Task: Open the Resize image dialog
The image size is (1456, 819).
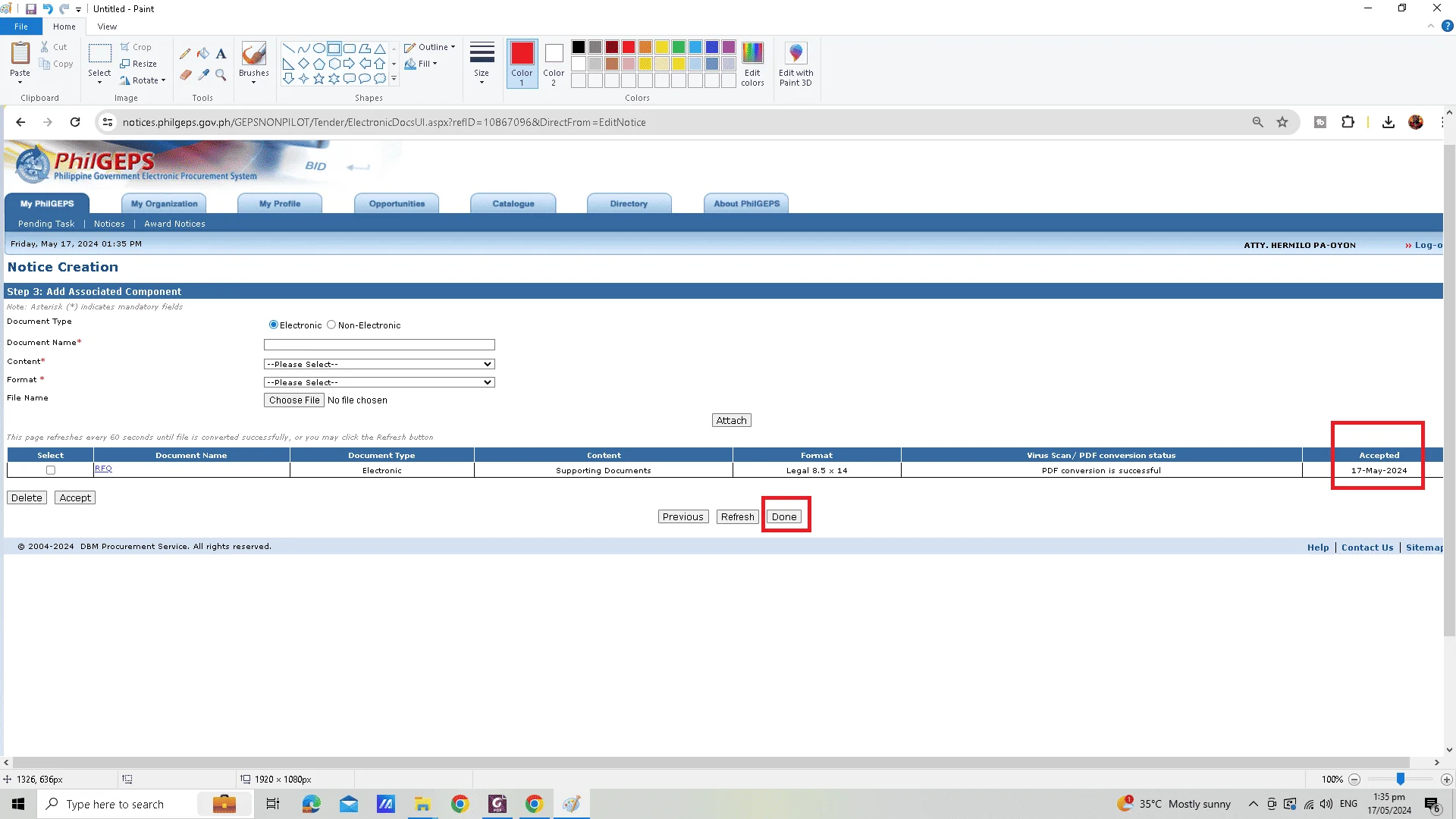Action: point(139,64)
